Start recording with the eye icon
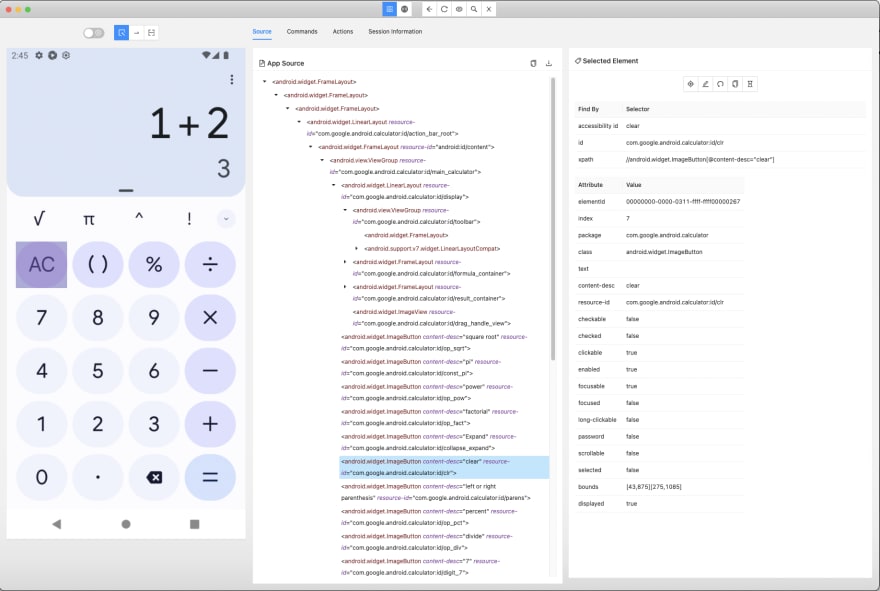 [459, 9]
